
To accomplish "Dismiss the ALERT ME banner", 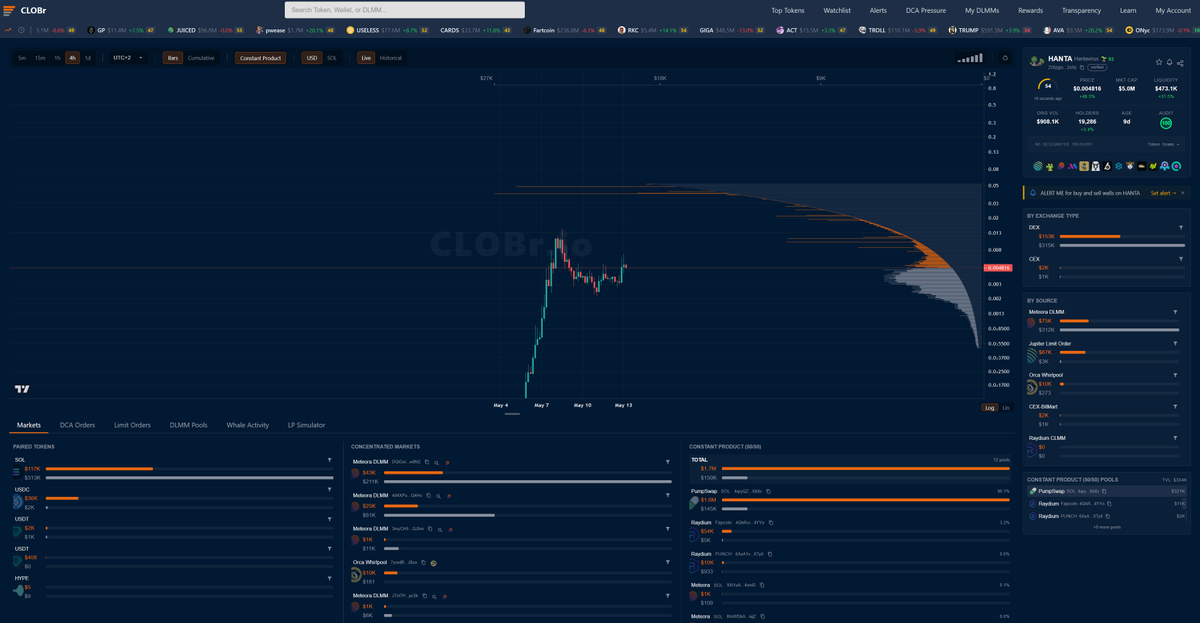I will point(1182,192).
